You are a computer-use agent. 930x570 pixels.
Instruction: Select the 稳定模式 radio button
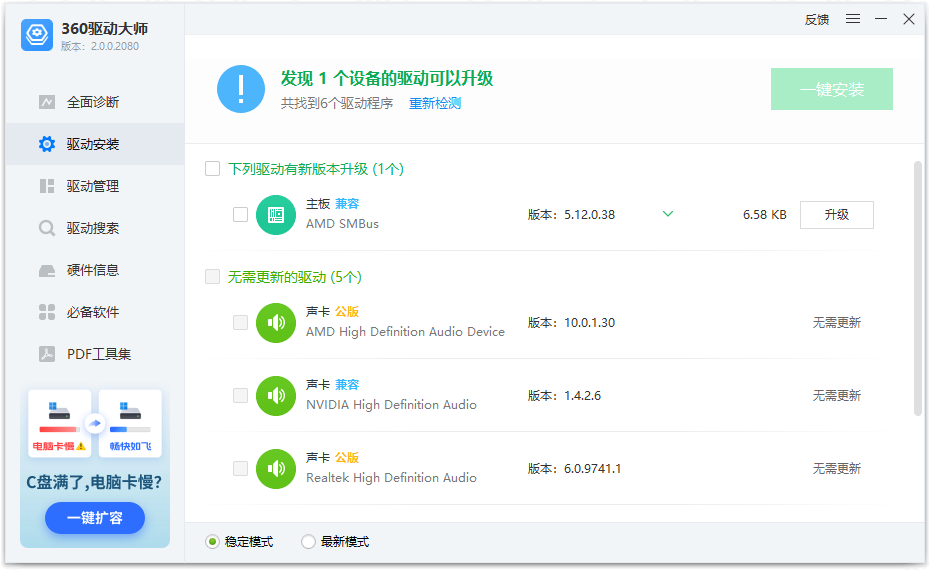pyautogui.click(x=212, y=542)
